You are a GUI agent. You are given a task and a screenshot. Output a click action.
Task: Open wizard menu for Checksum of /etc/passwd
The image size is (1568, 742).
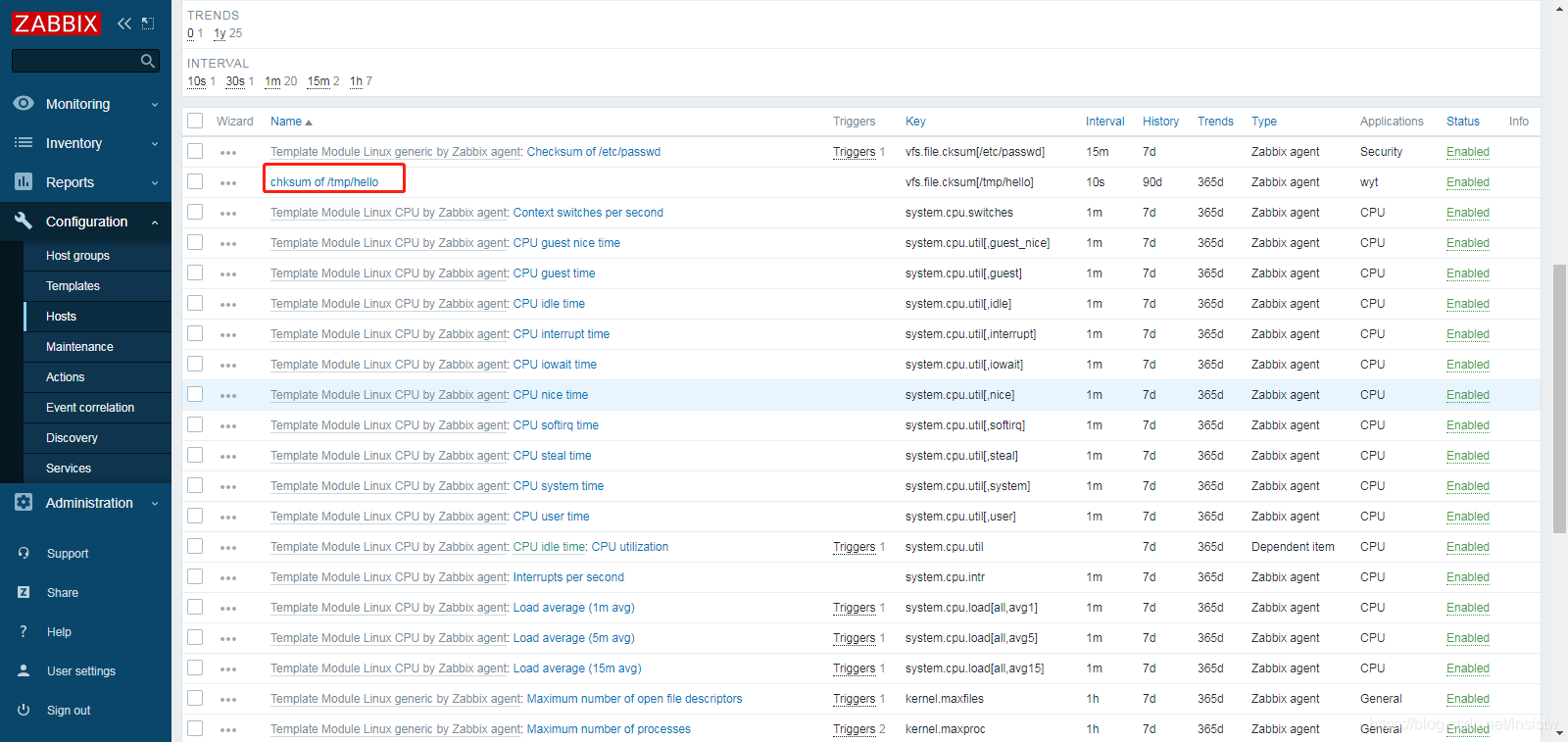click(228, 153)
